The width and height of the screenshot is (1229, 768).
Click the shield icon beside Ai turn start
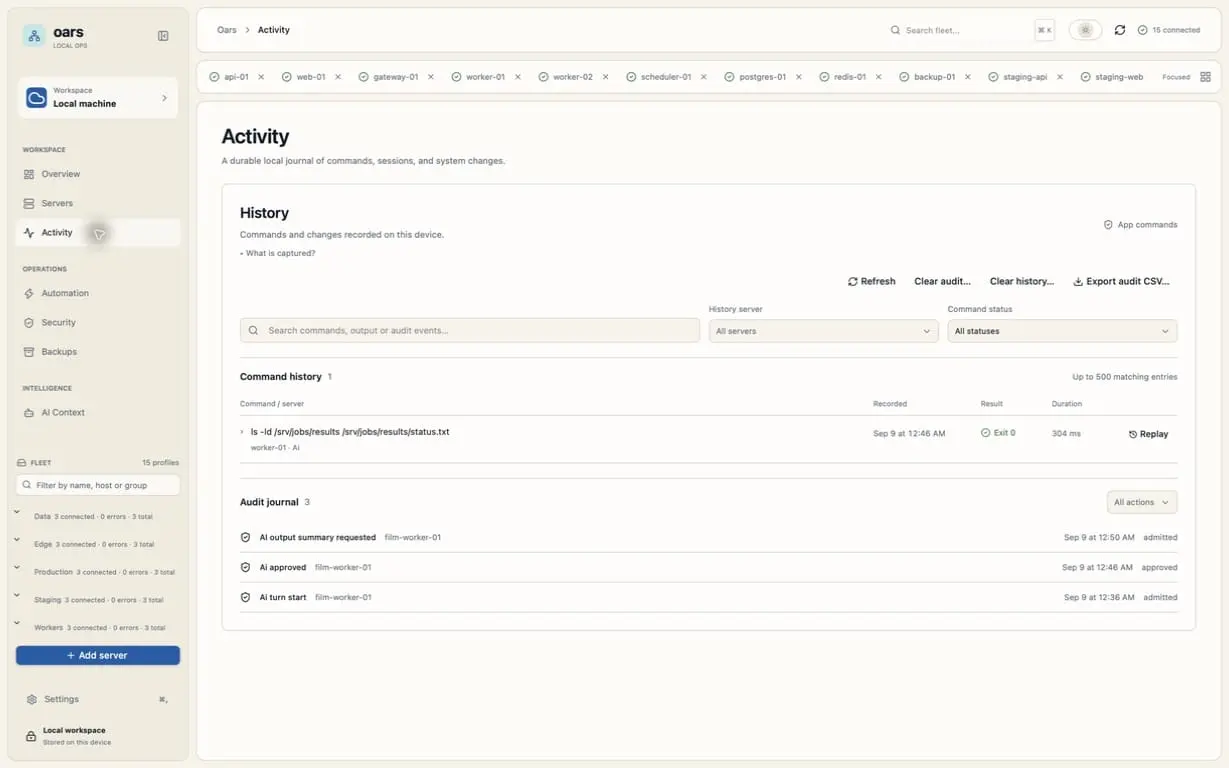pos(245,597)
